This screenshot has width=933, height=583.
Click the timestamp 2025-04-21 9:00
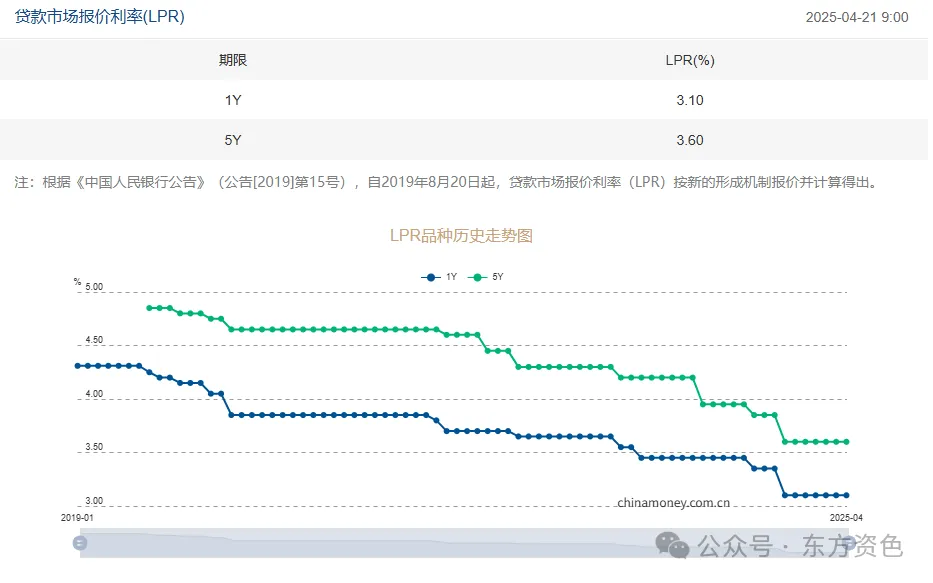click(x=857, y=17)
